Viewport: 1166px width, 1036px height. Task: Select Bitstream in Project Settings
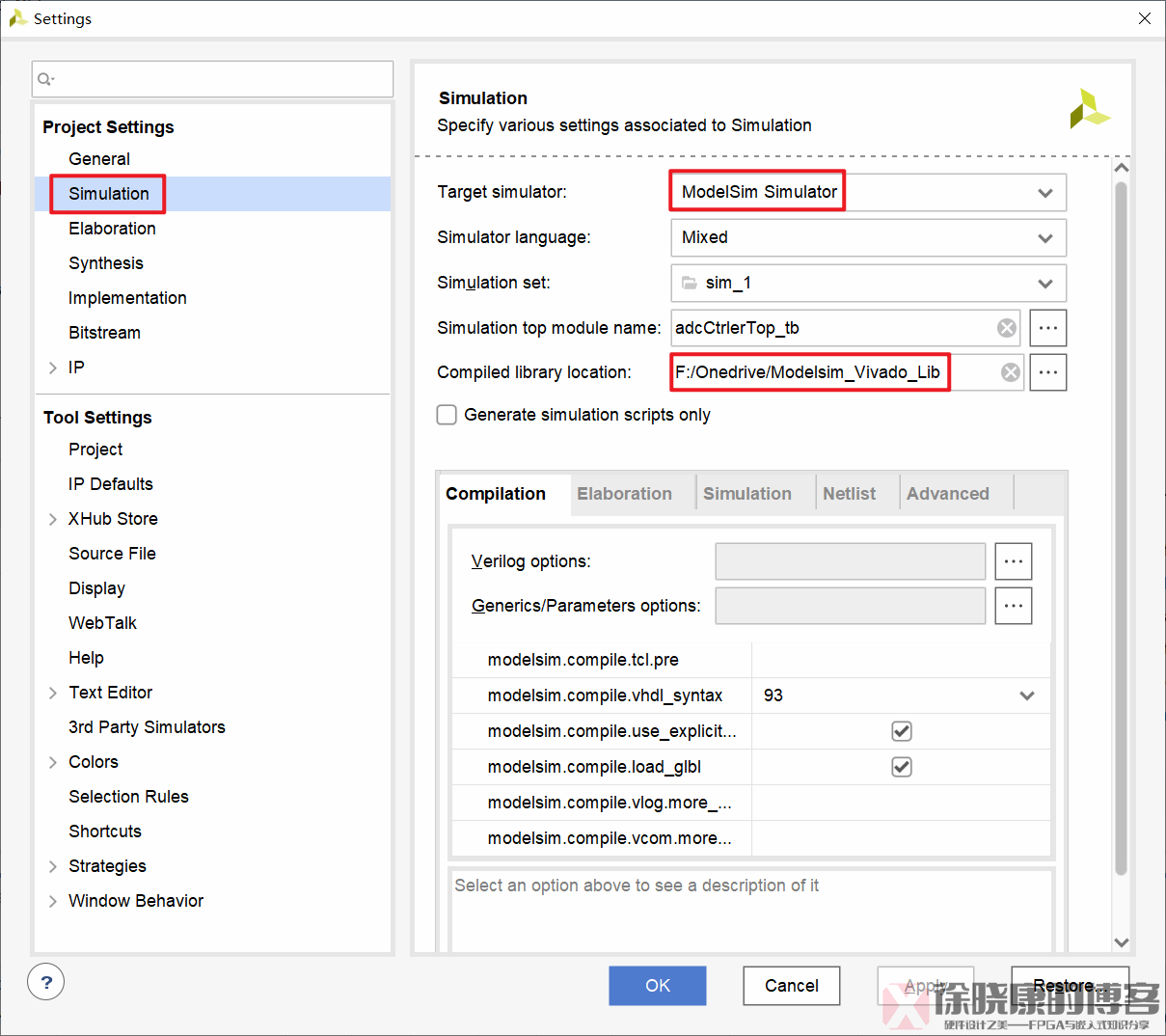pyautogui.click(x=104, y=333)
